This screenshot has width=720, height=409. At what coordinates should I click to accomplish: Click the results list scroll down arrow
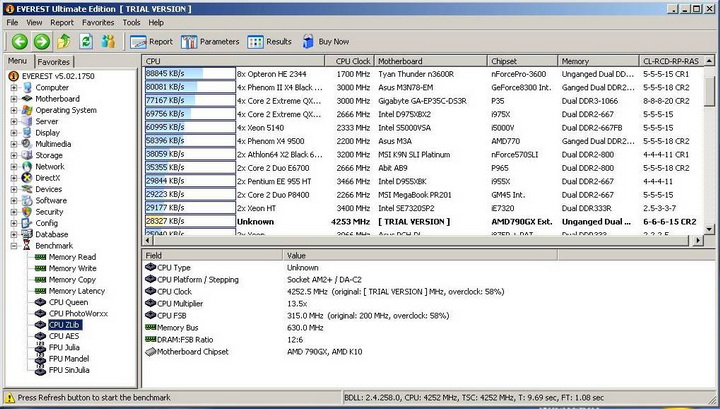709,229
